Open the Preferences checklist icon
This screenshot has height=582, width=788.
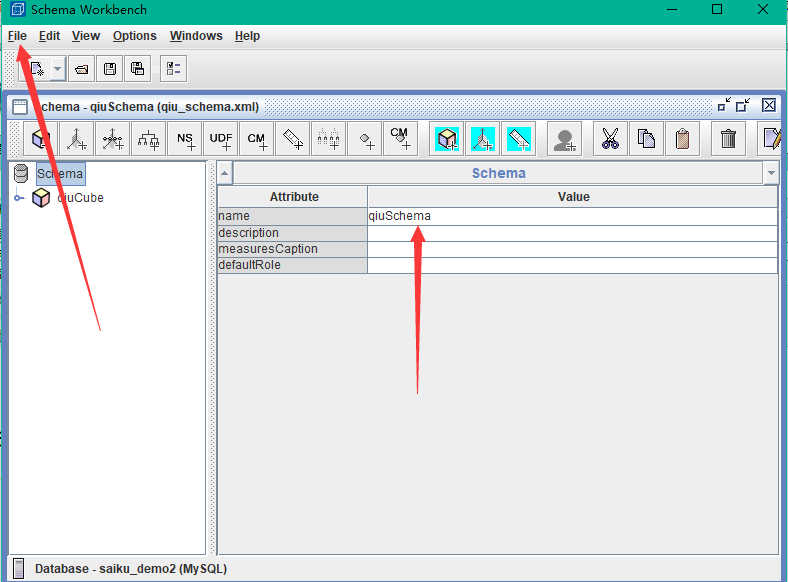point(173,69)
